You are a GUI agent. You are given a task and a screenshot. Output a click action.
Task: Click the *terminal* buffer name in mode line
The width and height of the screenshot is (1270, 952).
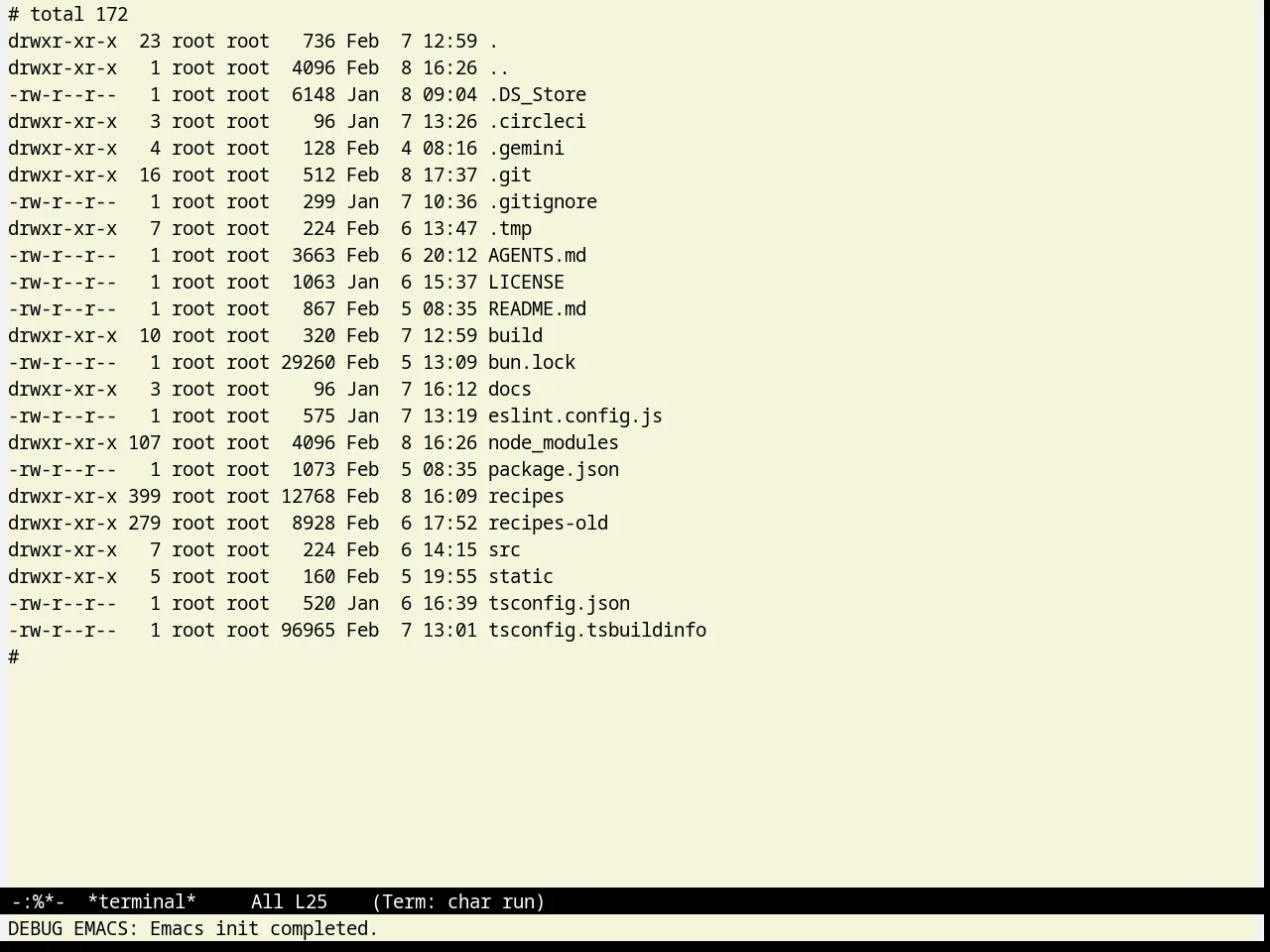142,902
